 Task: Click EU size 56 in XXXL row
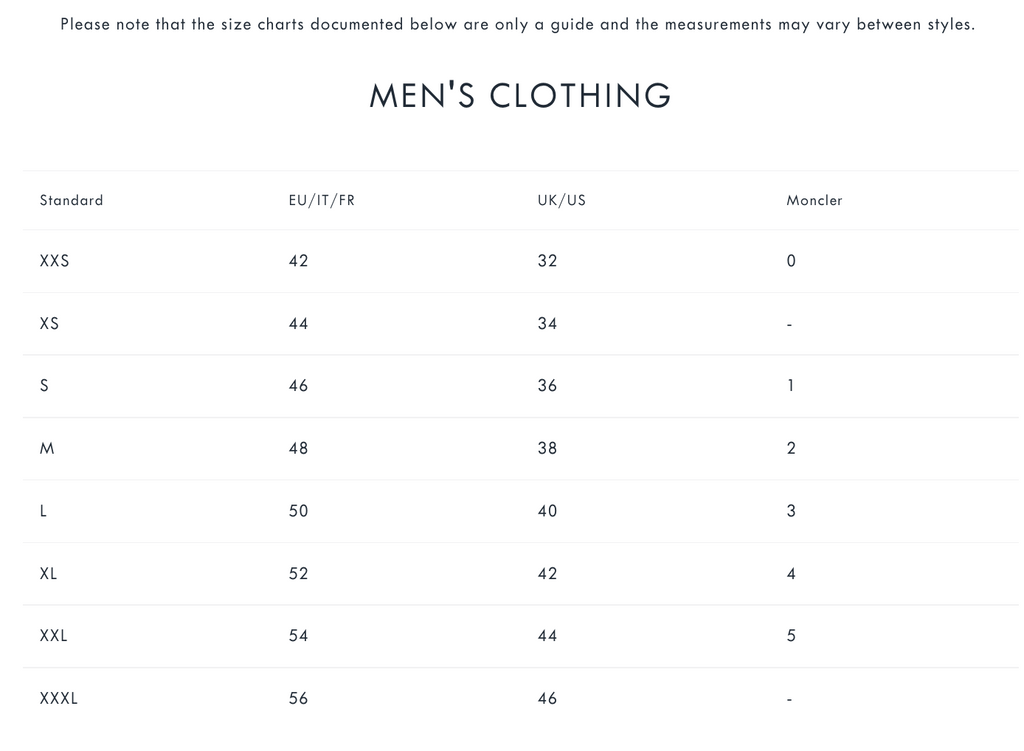298,698
